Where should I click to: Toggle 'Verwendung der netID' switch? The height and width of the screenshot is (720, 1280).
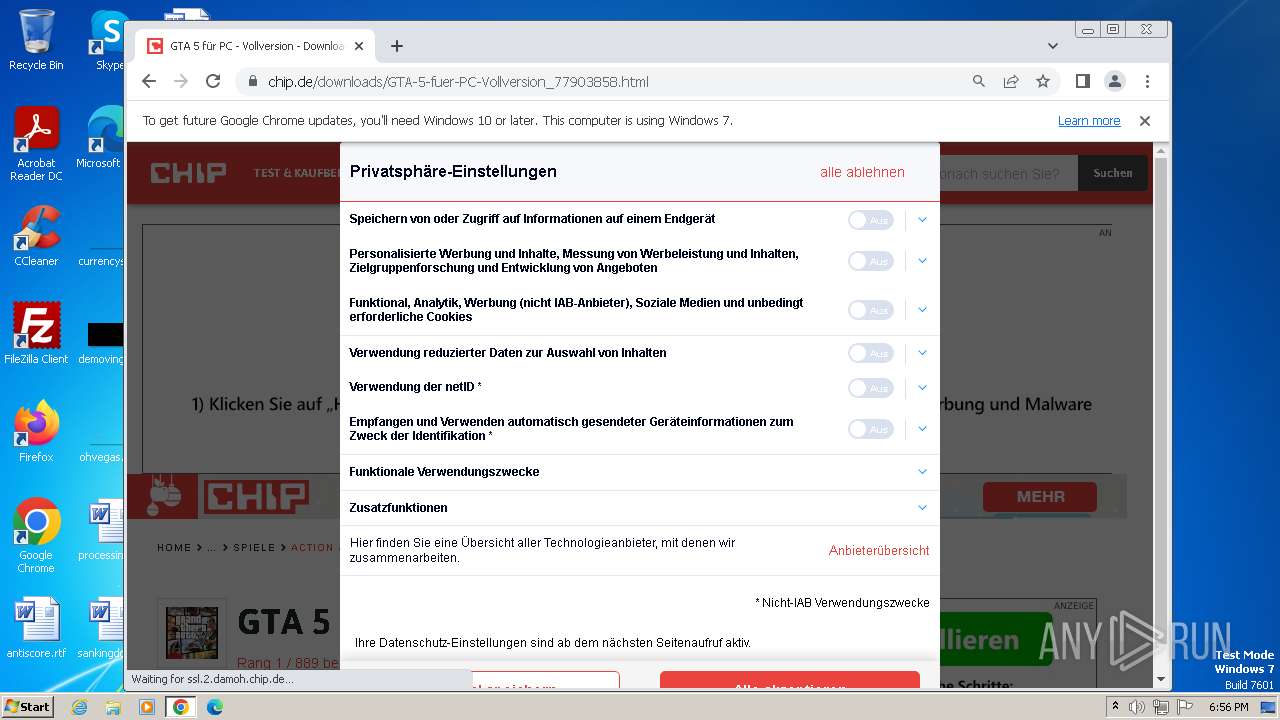click(870, 388)
